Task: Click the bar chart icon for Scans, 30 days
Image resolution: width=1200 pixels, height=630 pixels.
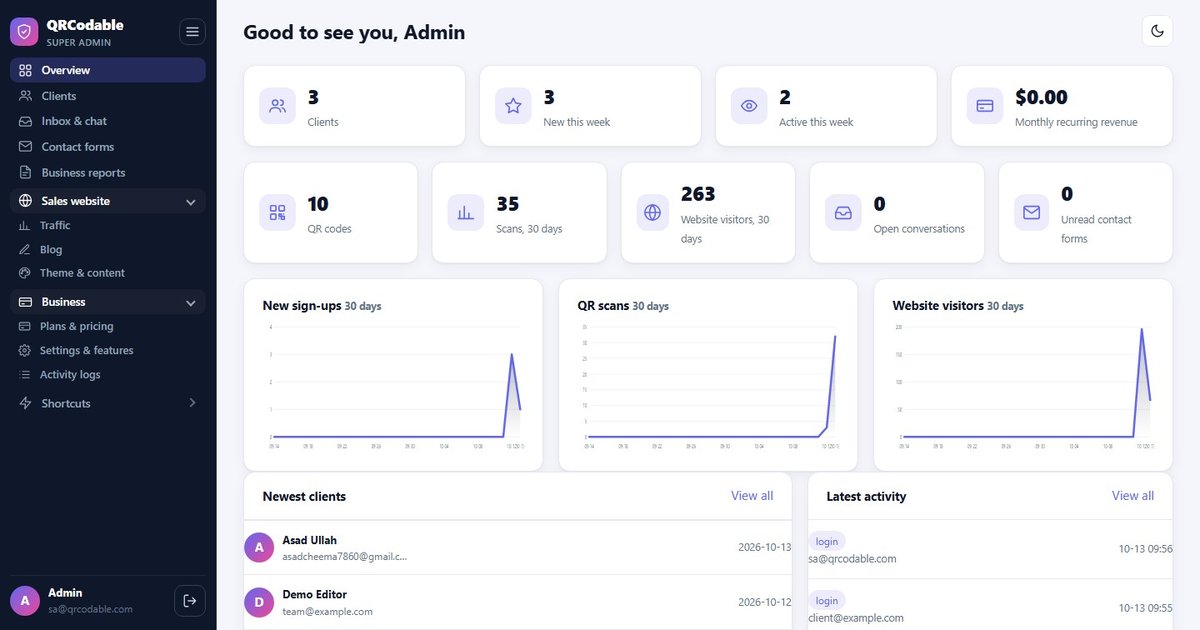Action: 466,213
